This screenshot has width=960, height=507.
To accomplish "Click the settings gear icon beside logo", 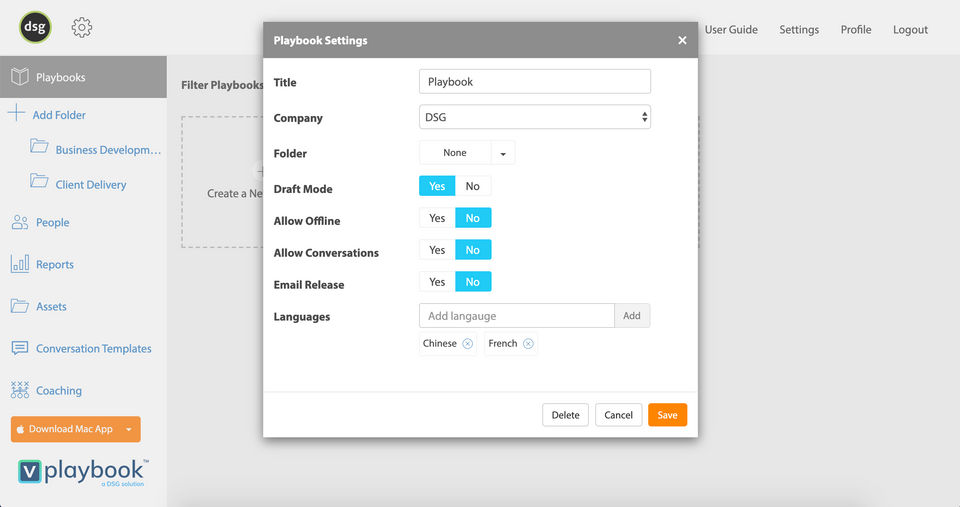I will click(82, 28).
